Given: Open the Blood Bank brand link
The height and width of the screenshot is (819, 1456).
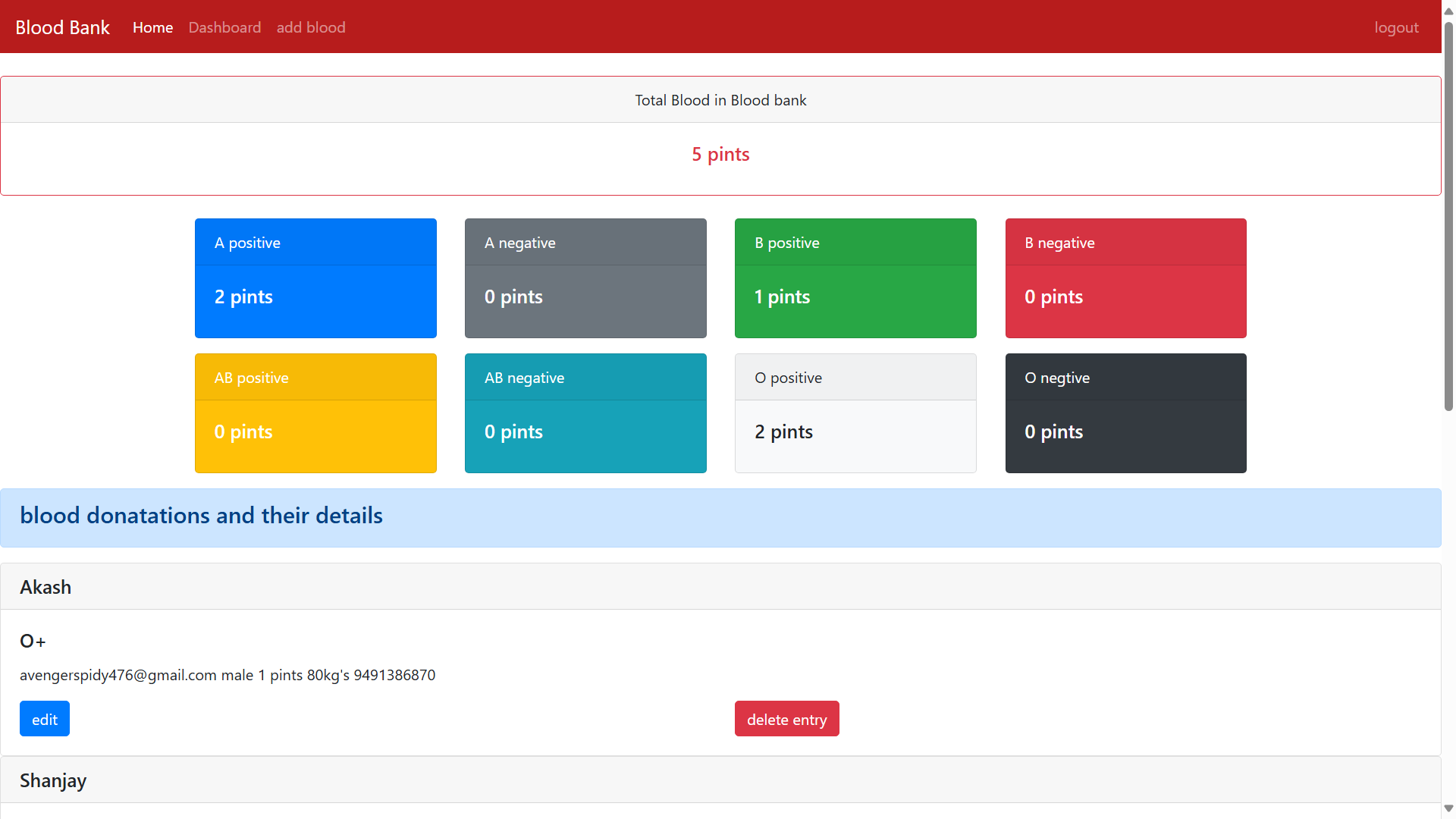Looking at the screenshot, I should (62, 27).
